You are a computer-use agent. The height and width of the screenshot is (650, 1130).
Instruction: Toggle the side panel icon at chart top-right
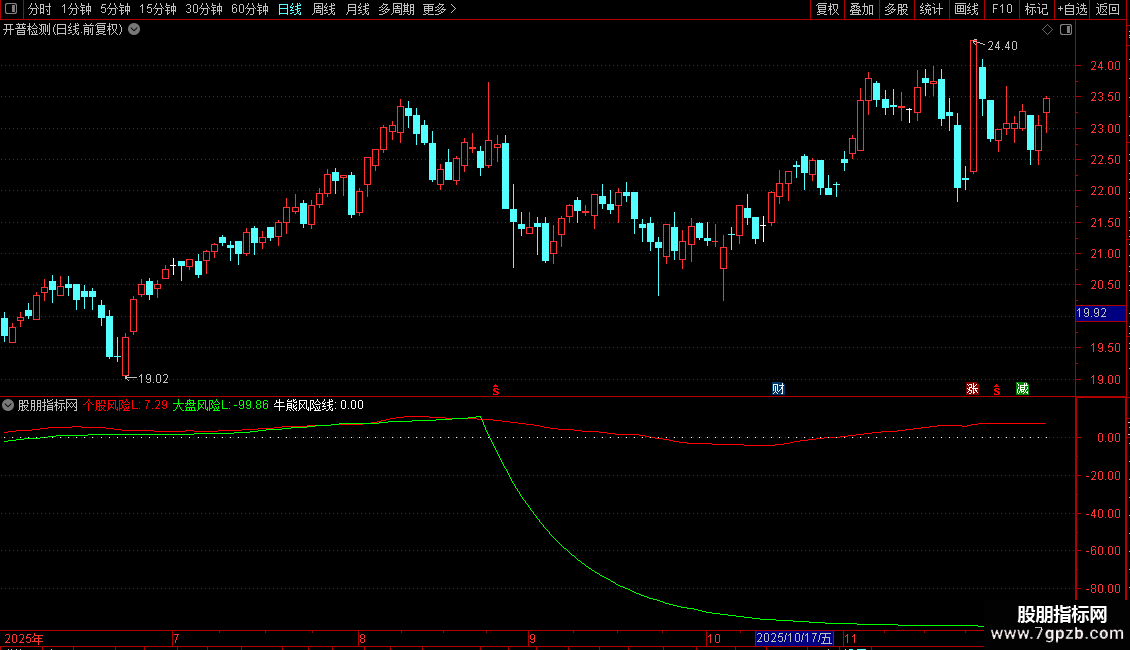click(1066, 30)
